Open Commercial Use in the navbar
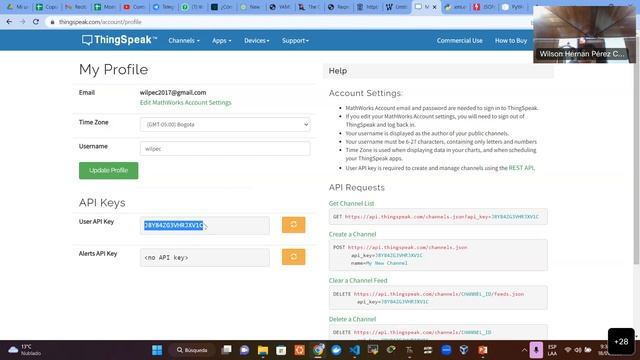 coord(460,40)
